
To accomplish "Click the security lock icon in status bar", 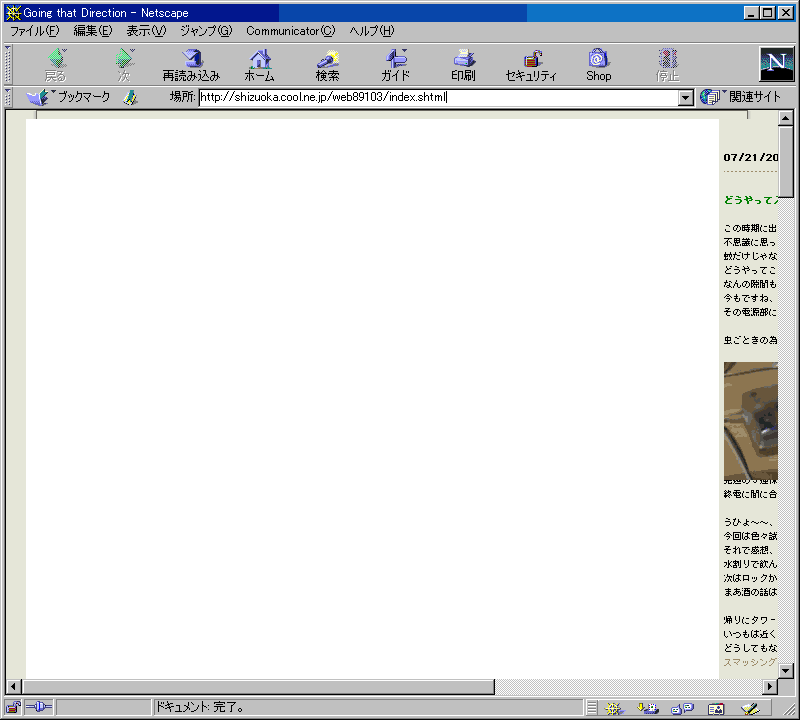I will (13, 707).
